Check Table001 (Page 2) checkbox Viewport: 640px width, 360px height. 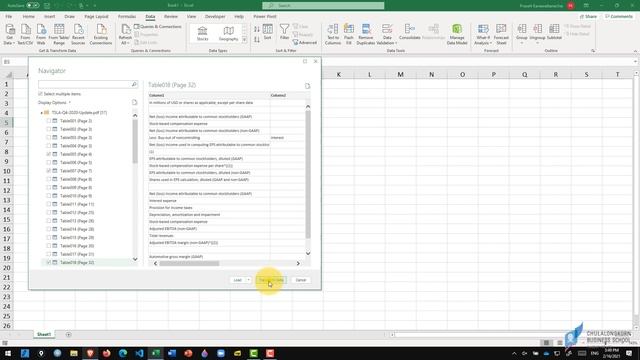[49, 121]
